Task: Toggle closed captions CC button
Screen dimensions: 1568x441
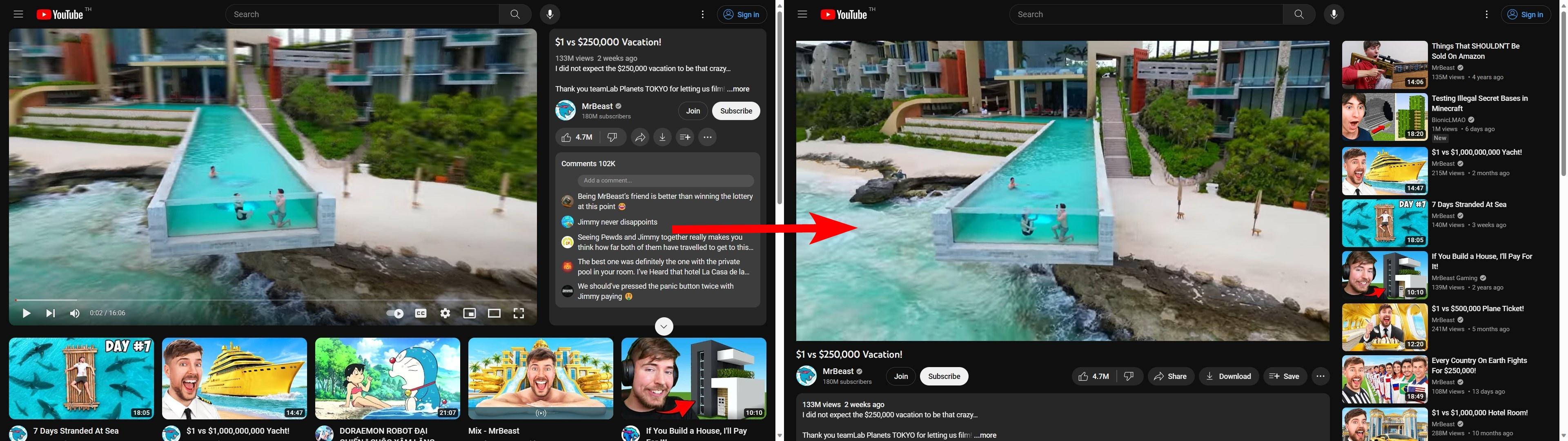Action: tap(421, 314)
